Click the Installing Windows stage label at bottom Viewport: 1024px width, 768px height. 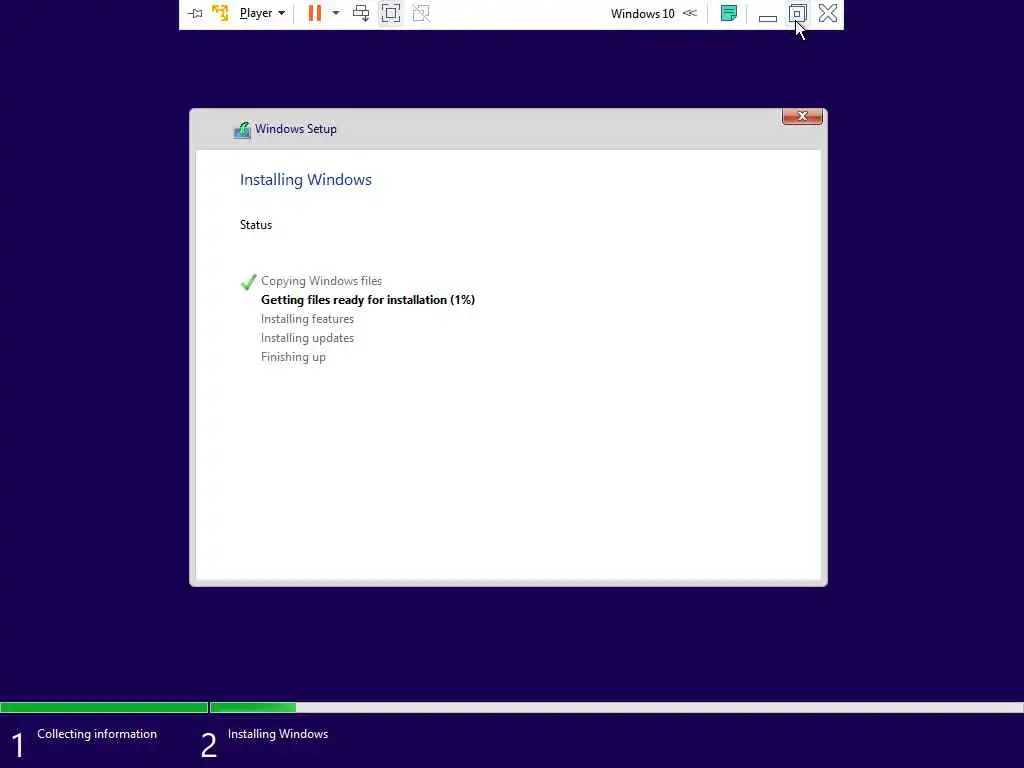point(278,734)
